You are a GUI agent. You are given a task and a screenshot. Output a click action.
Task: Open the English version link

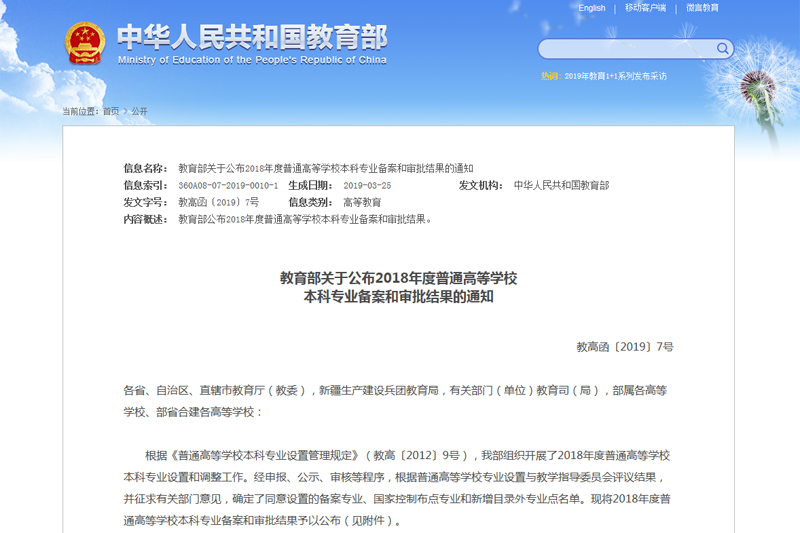(x=591, y=8)
